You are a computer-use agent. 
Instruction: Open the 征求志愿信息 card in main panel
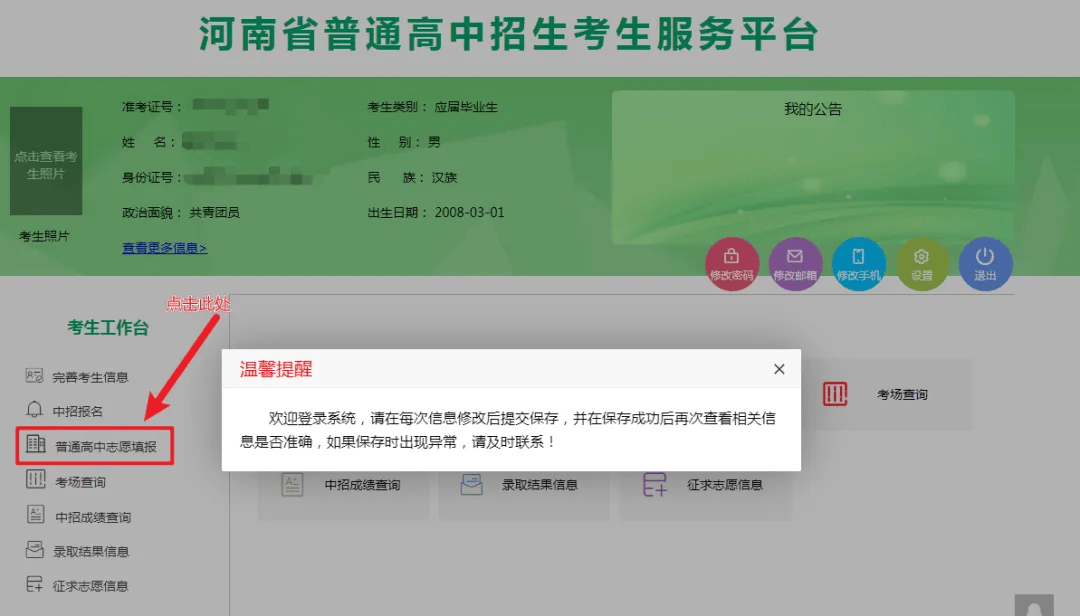705,495
